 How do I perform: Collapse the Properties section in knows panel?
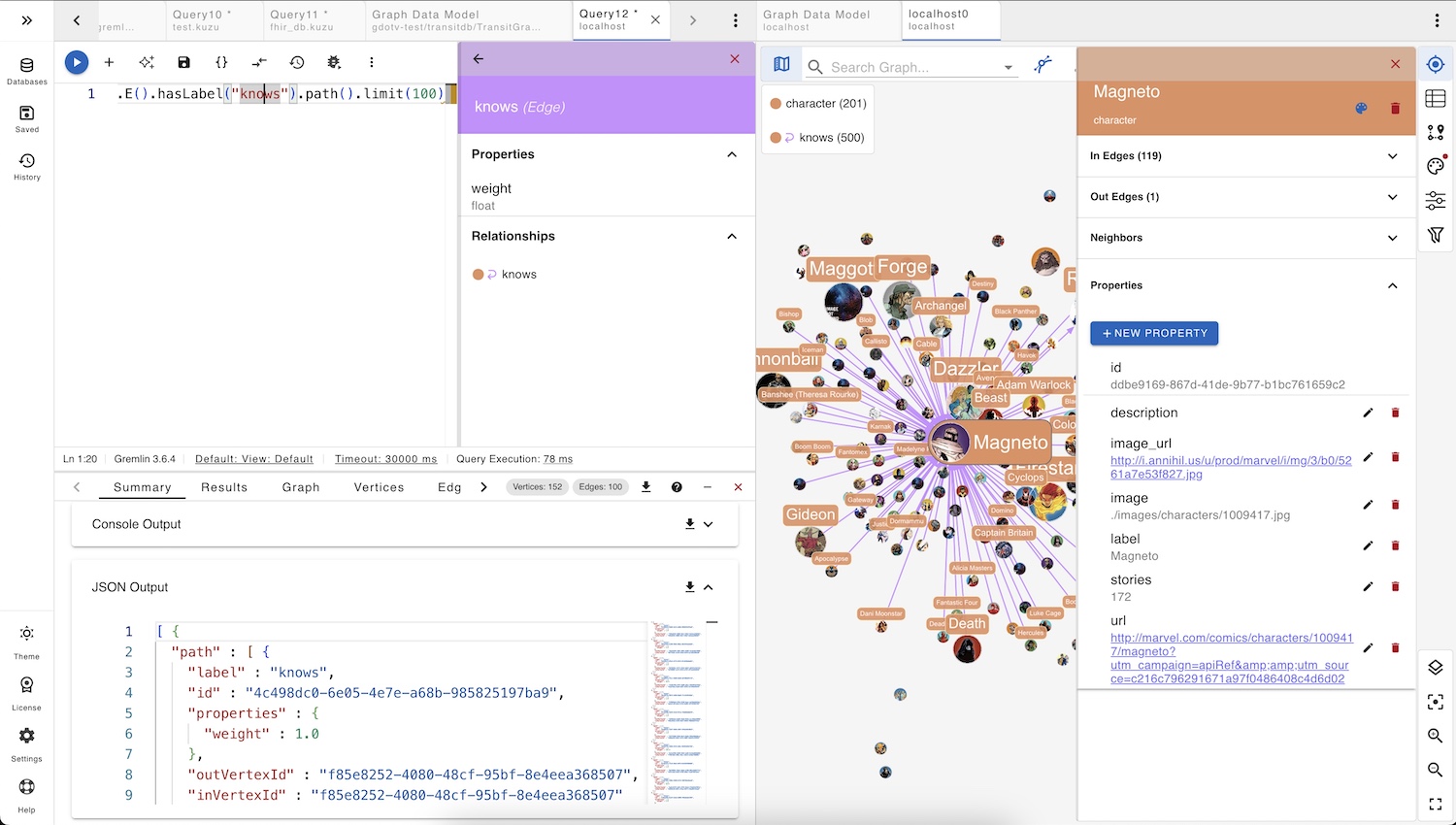coord(732,154)
